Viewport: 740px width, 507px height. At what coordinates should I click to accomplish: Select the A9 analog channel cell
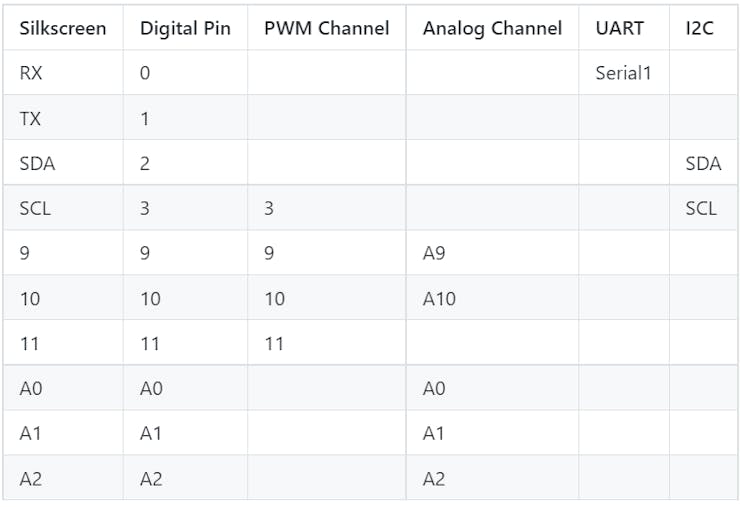(433, 253)
